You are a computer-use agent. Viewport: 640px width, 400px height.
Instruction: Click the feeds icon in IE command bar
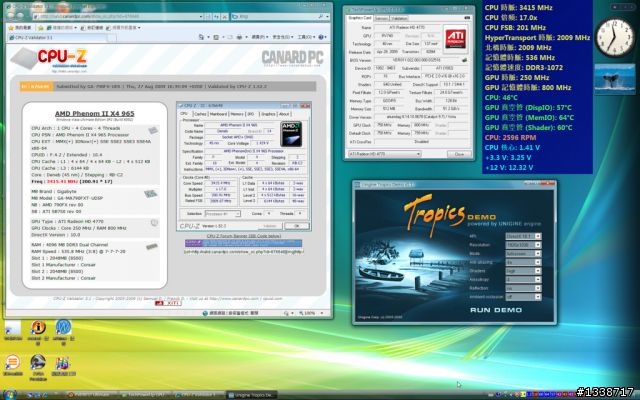[x=216, y=37]
